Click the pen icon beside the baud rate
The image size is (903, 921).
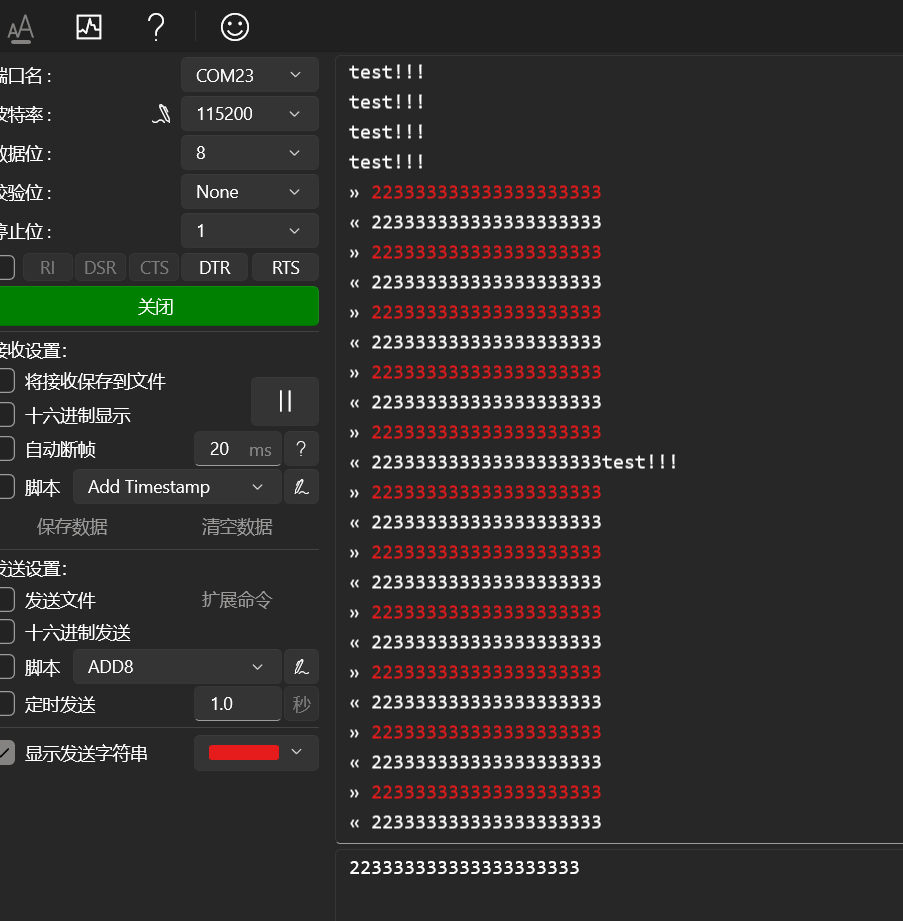(160, 115)
